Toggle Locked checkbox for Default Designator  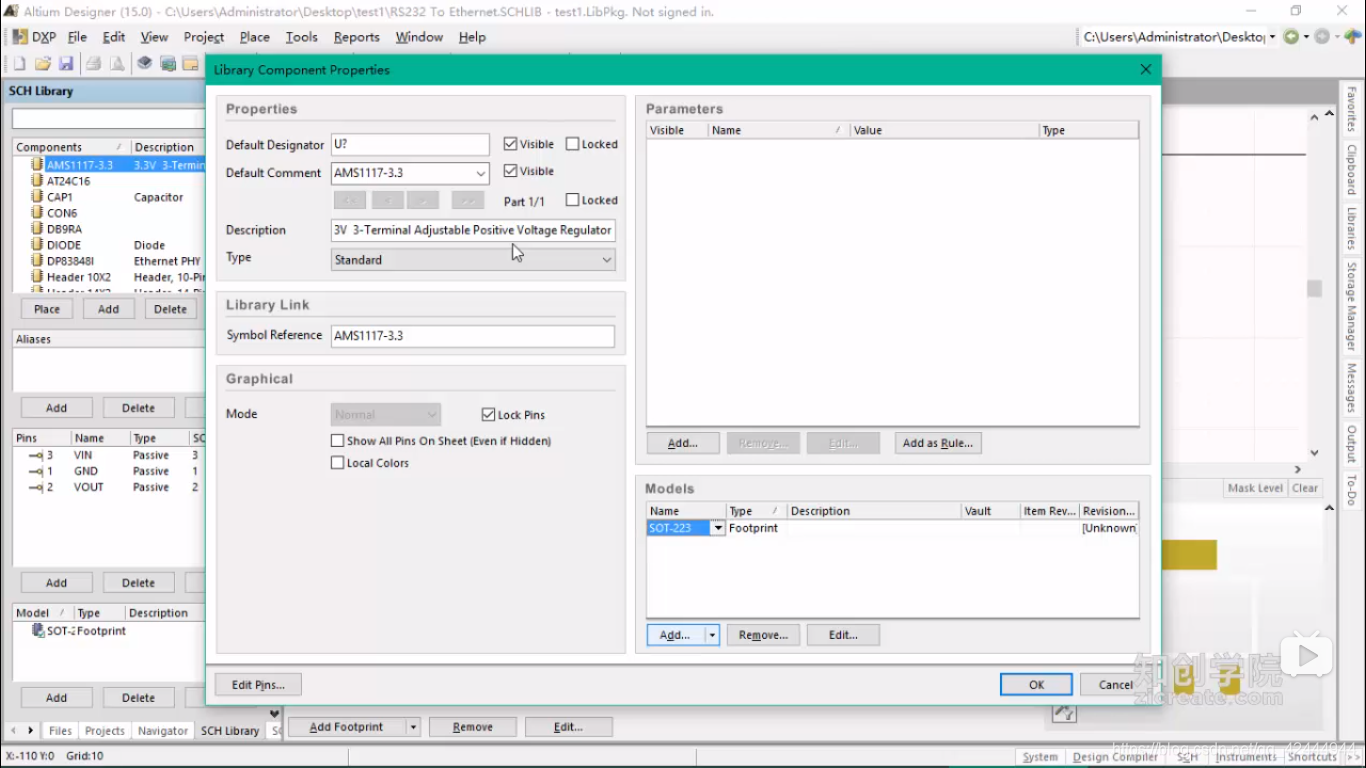(573, 144)
